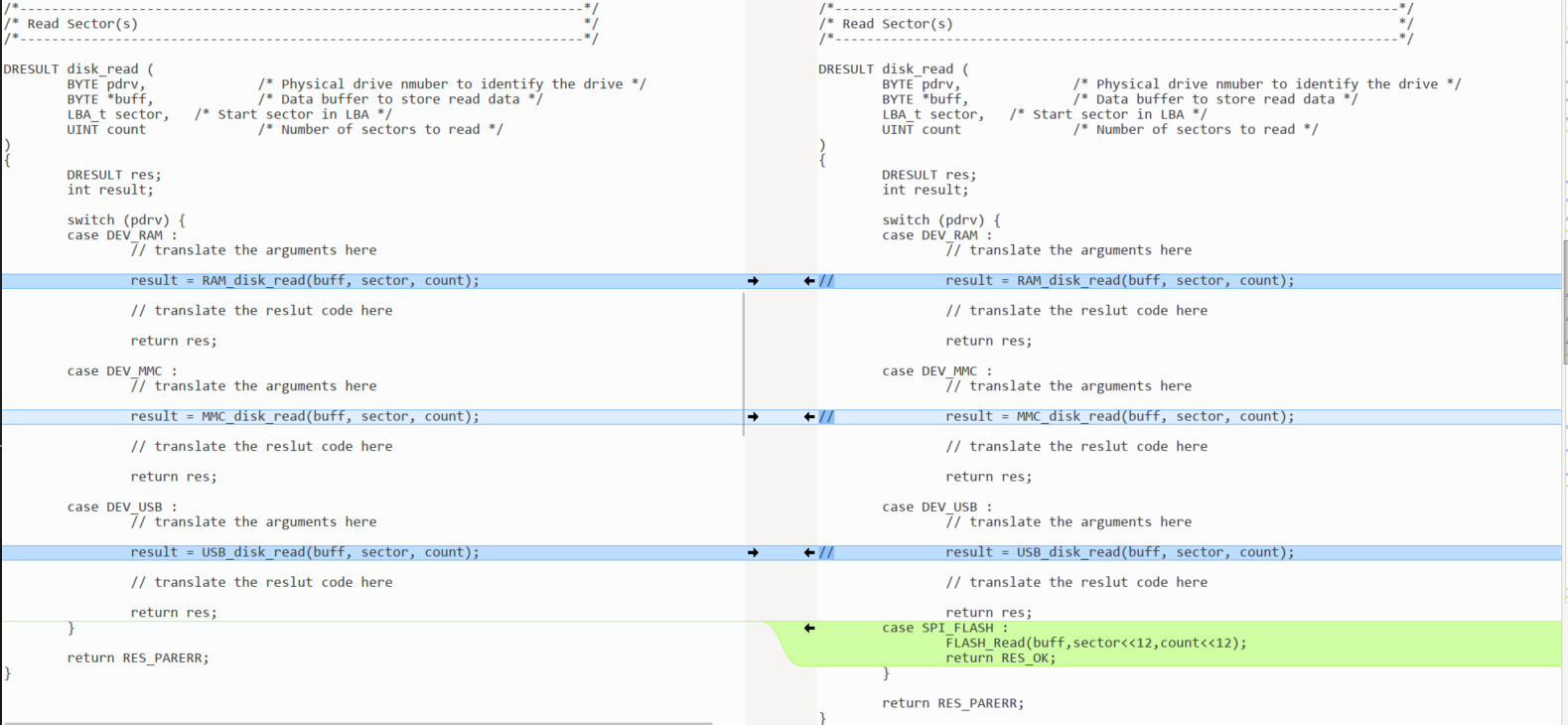Pull commented RAM_disk_read change to left pane
This screenshot has height=725, width=1568.
coord(809,281)
